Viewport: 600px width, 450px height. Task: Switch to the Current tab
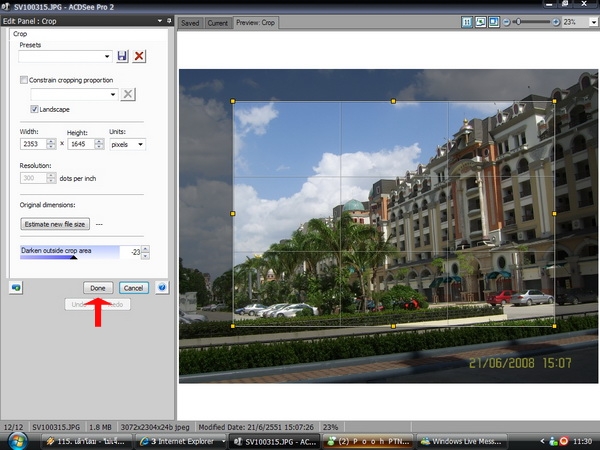[217, 22]
